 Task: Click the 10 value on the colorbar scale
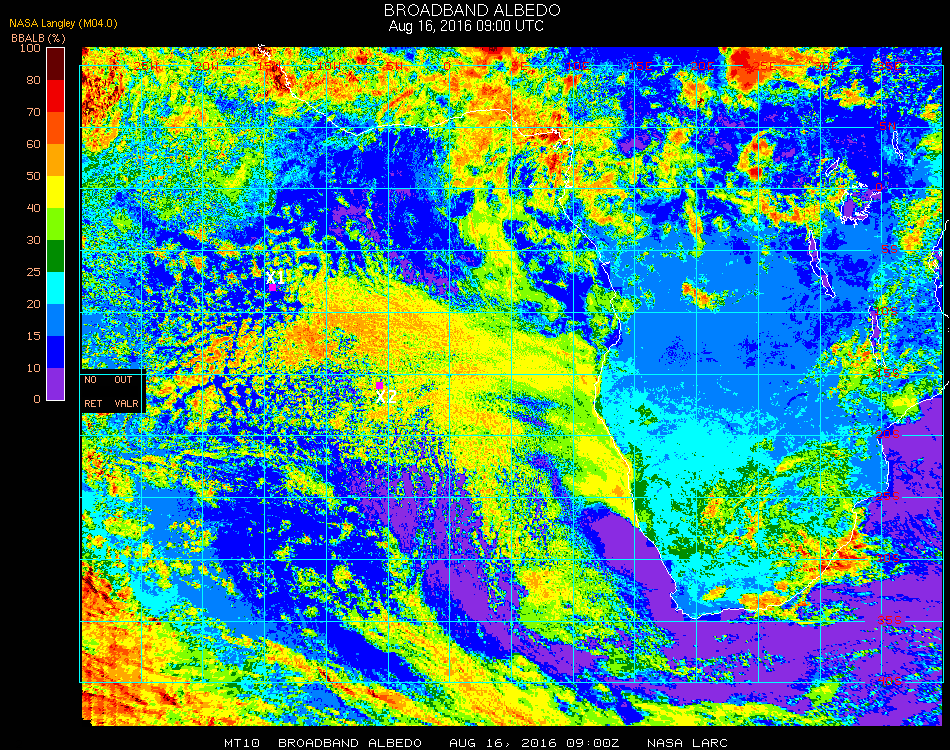coord(33,368)
